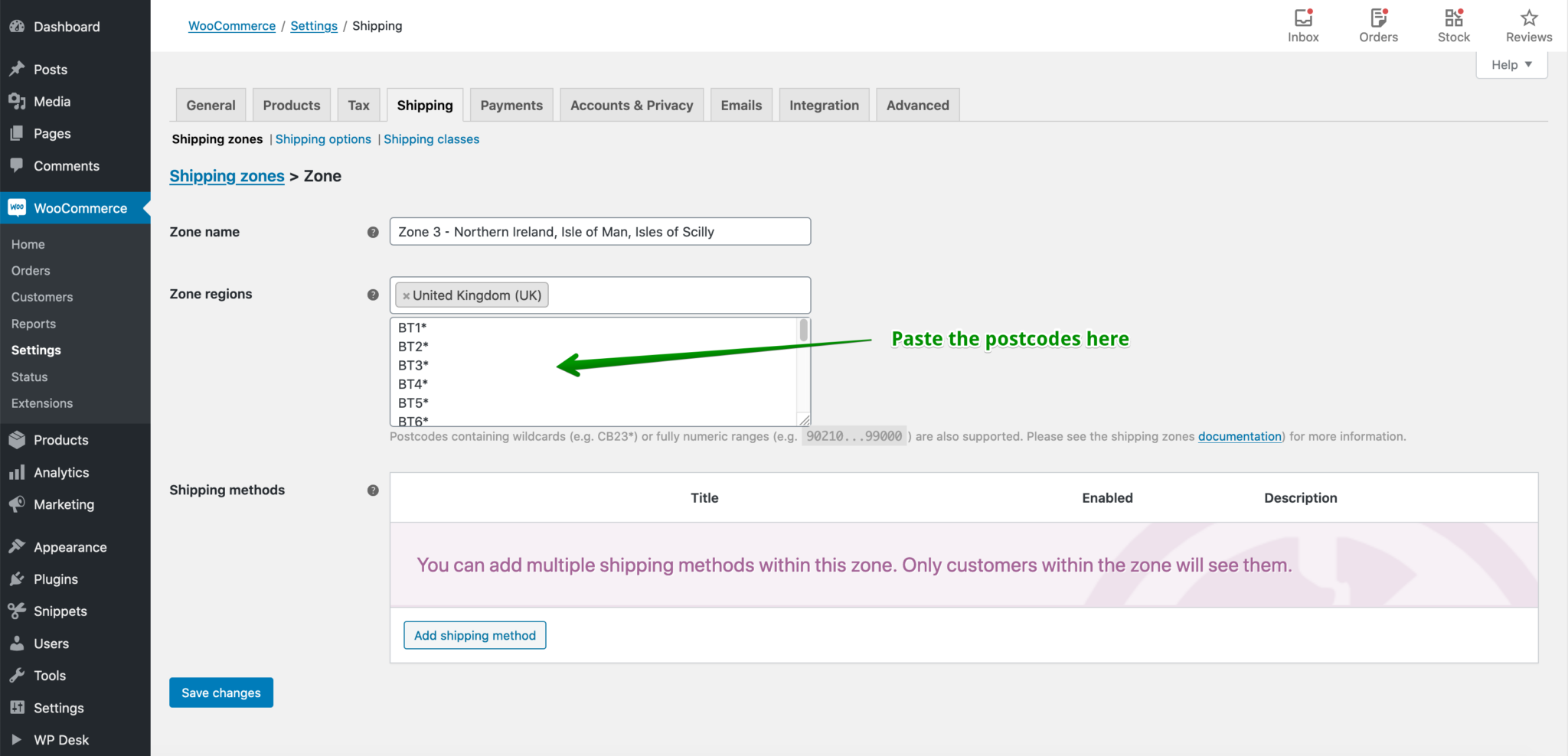Click into the Zone name field

[599, 232]
